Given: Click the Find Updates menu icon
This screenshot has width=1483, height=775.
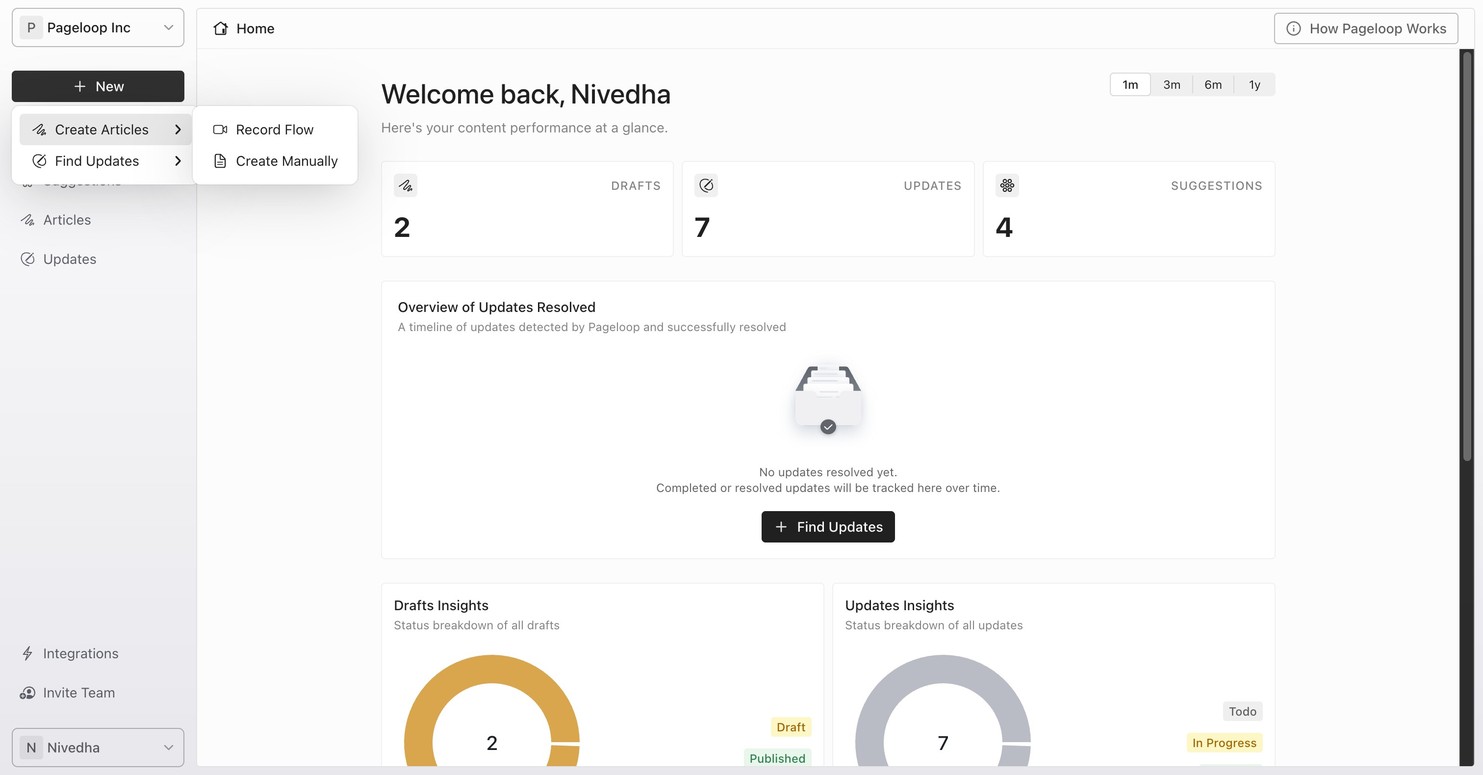Looking at the screenshot, I should pos(39,161).
